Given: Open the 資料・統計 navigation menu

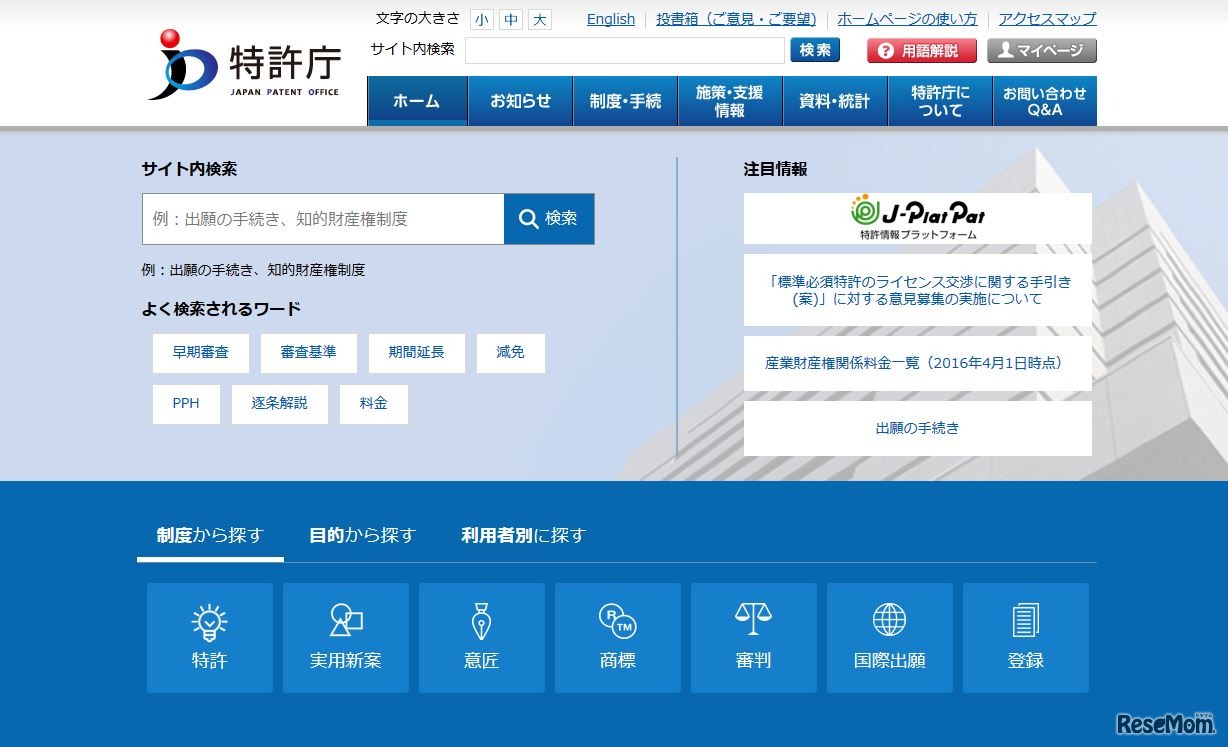Looking at the screenshot, I should click(x=834, y=100).
